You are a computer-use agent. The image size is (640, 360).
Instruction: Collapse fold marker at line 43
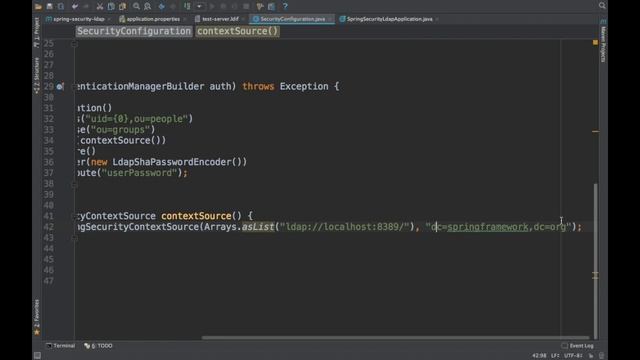click(75, 238)
